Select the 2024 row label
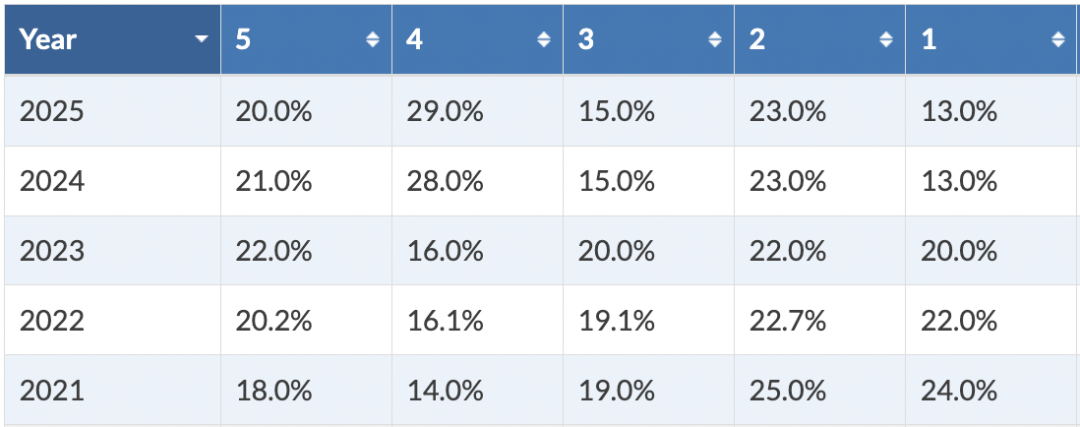1080x427 pixels. [x=52, y=181]
